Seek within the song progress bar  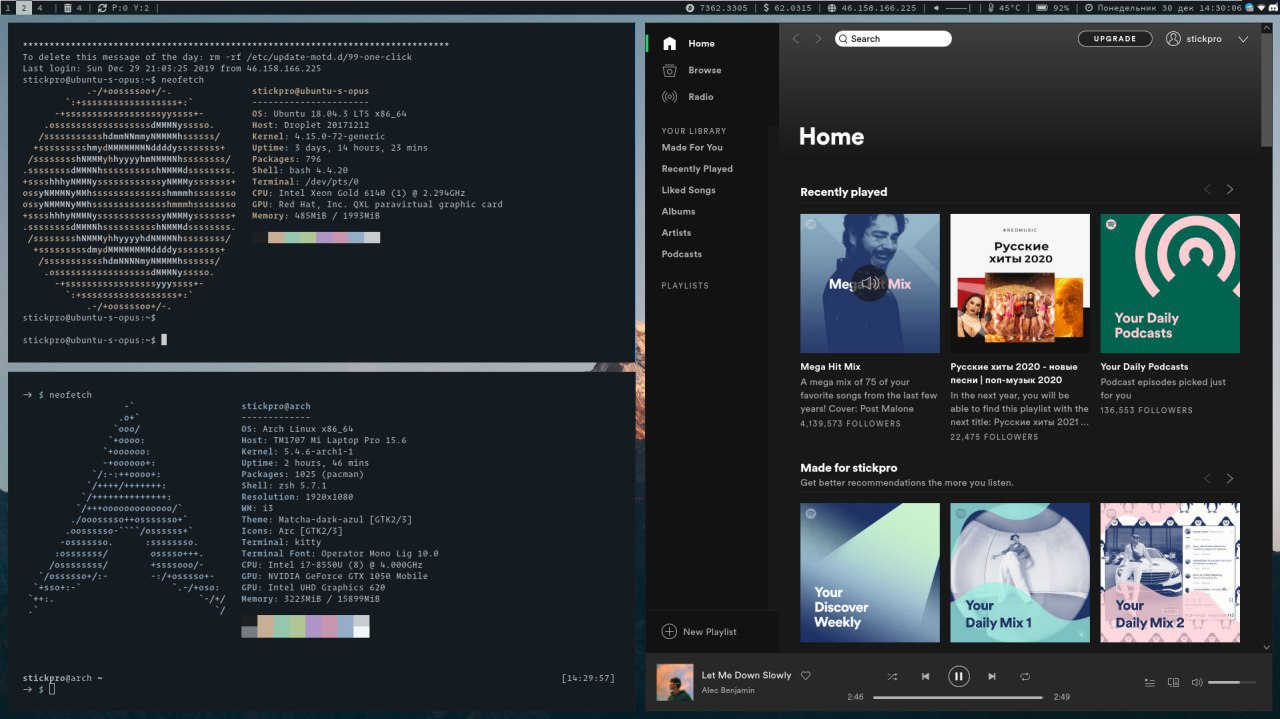(x=958, y=697)
